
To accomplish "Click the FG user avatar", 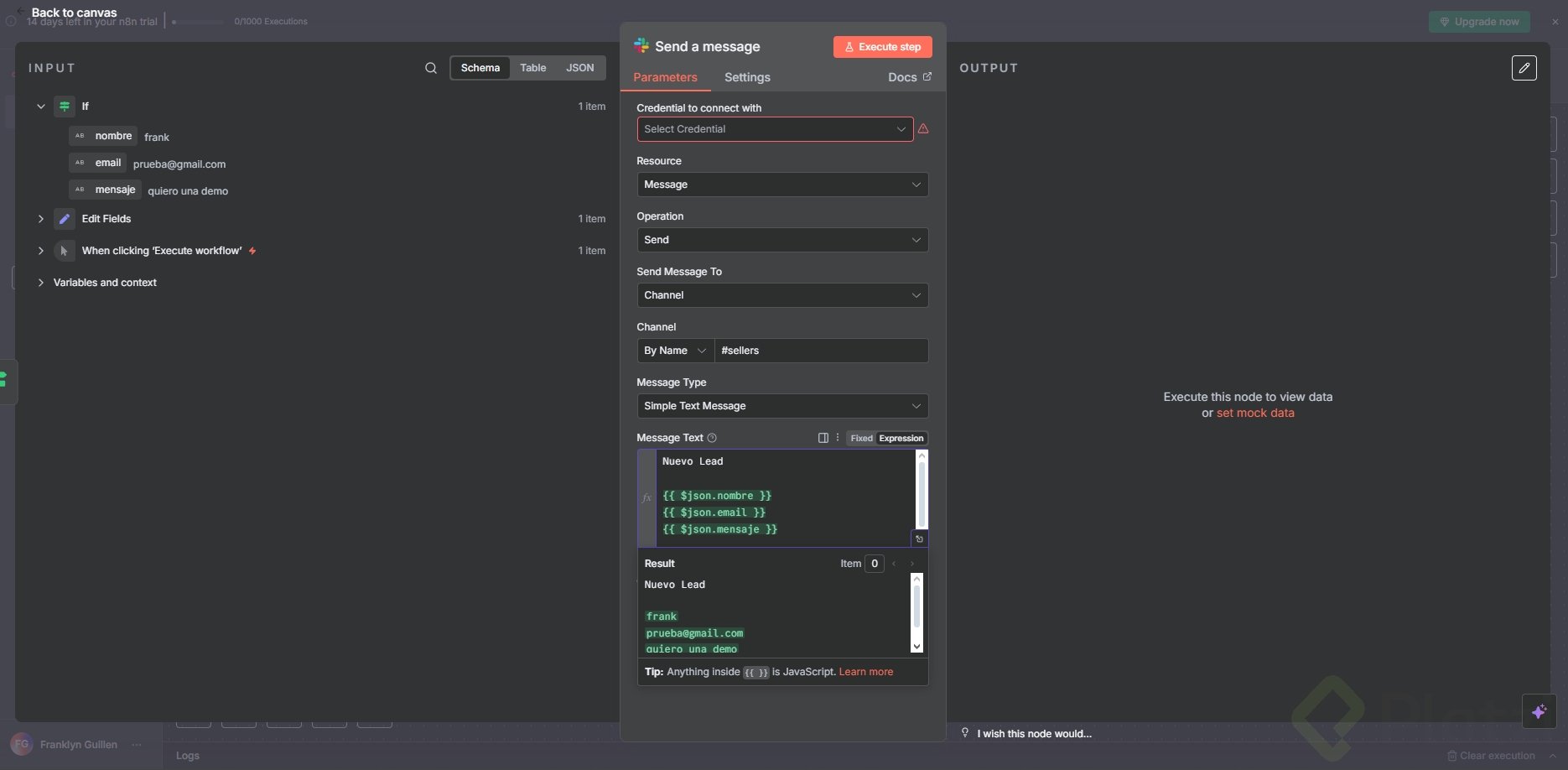I will pos(22,744).
